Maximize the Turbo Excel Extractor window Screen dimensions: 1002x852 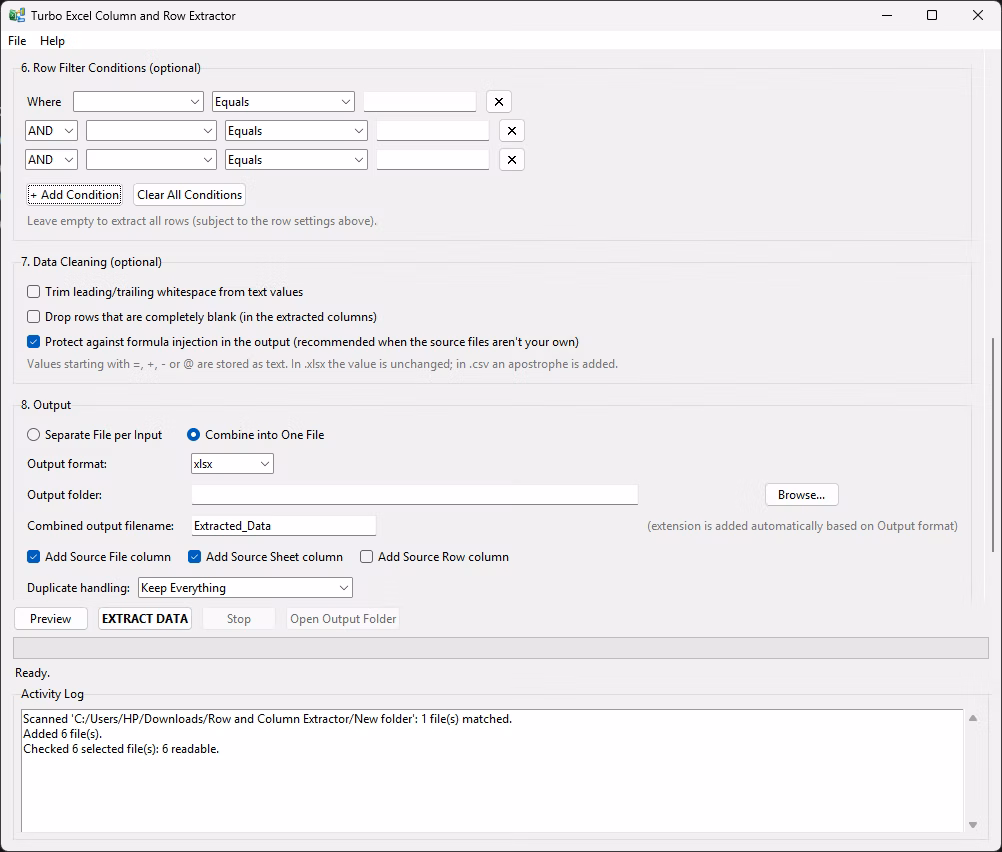pyautogui.click(x=932, y=15)
